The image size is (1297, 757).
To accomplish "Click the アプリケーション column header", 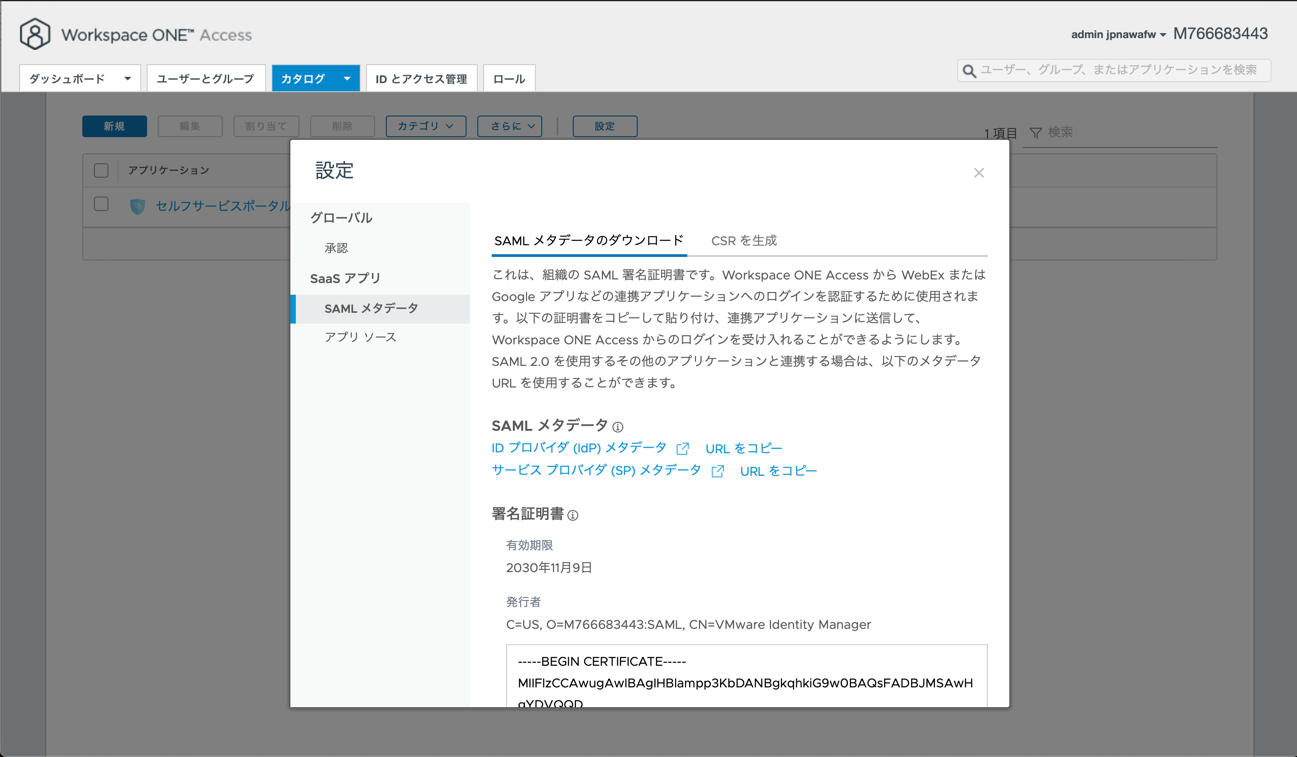I will [x=169, y=170].
